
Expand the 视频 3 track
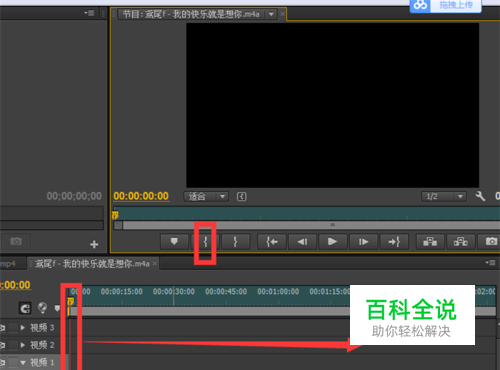(x=23, y=328)
